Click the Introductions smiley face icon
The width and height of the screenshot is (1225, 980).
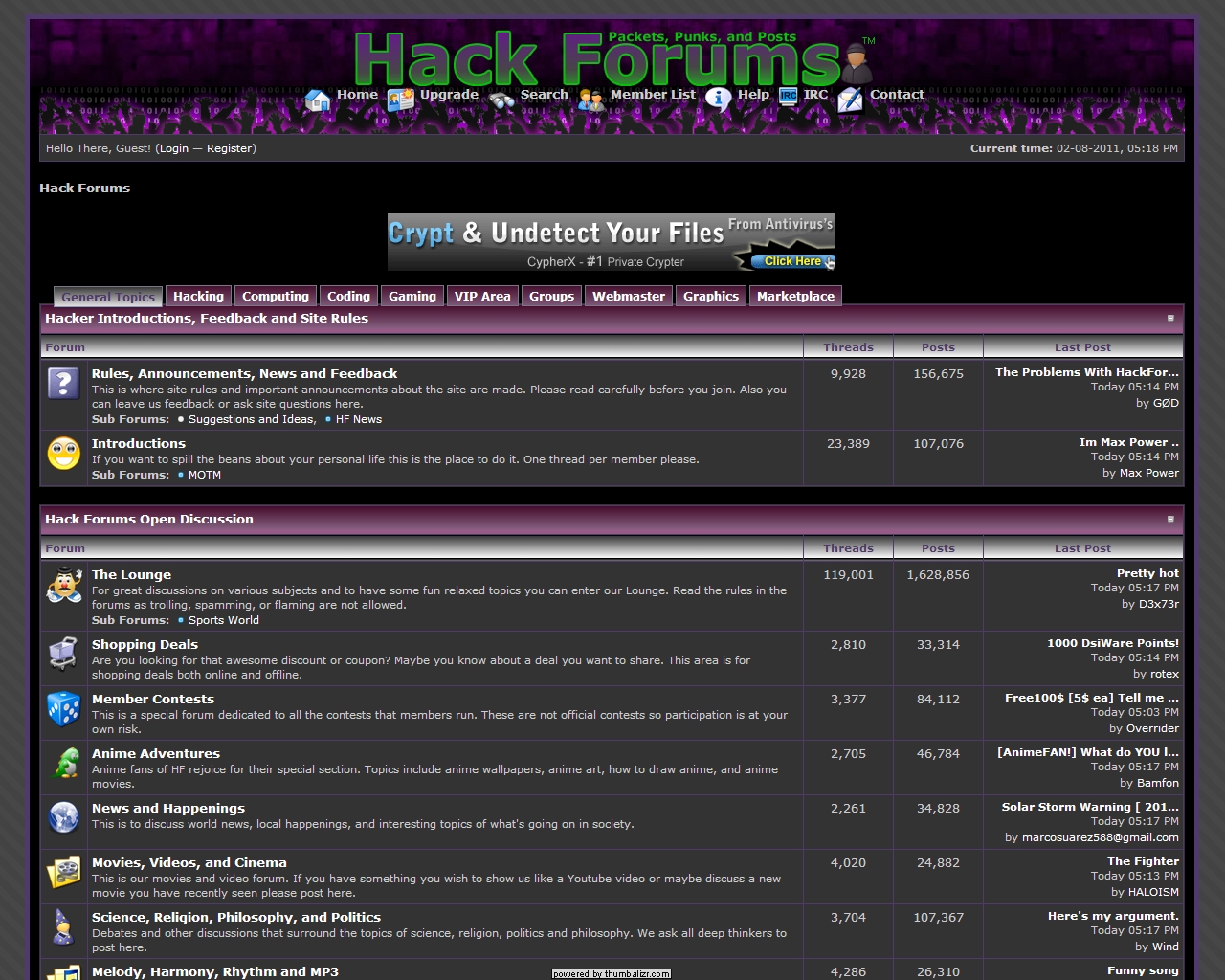pos(64,454)
